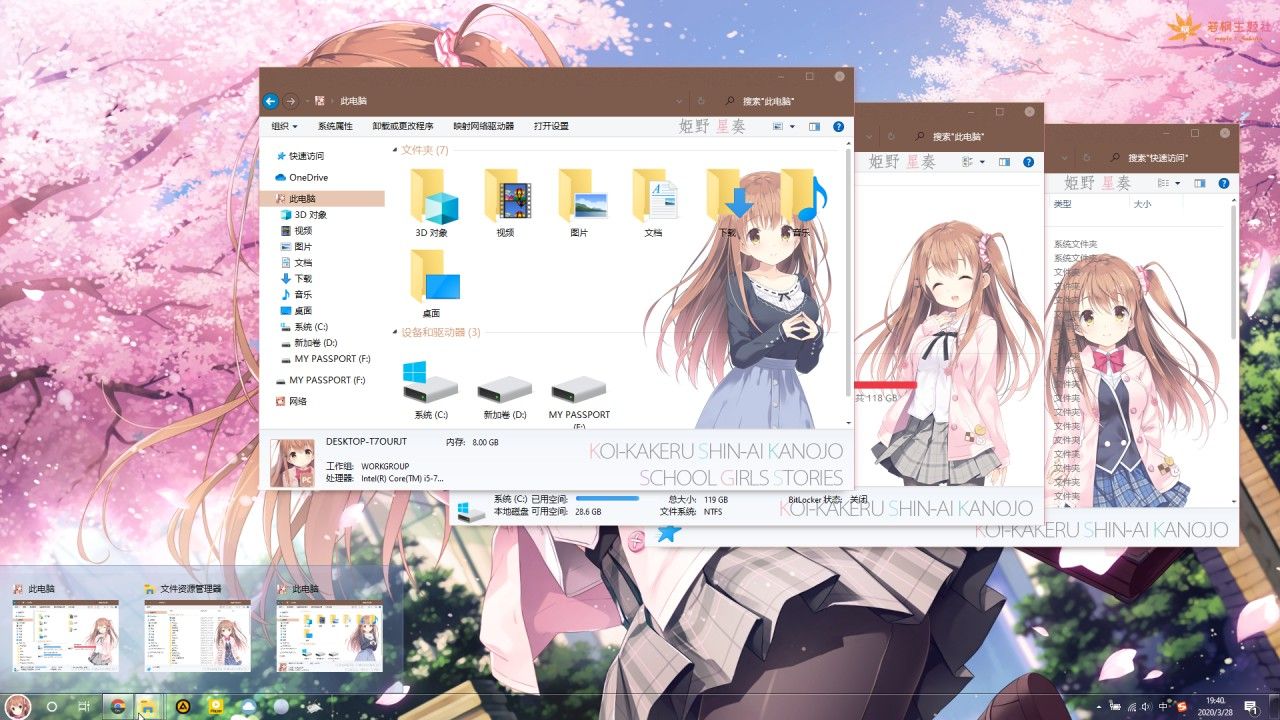Toggle preview pane in front 此电脑 window
The width and height of the screenshot is (1280, 720).
(814, 127)
